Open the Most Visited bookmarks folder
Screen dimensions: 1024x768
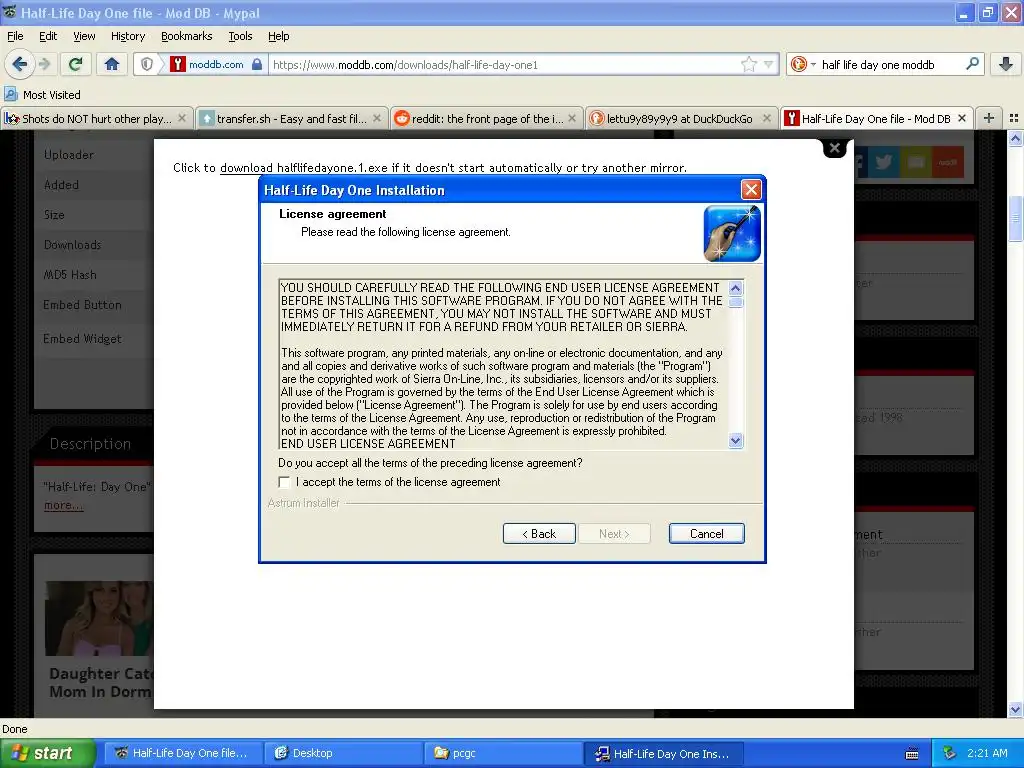point(42,95)
